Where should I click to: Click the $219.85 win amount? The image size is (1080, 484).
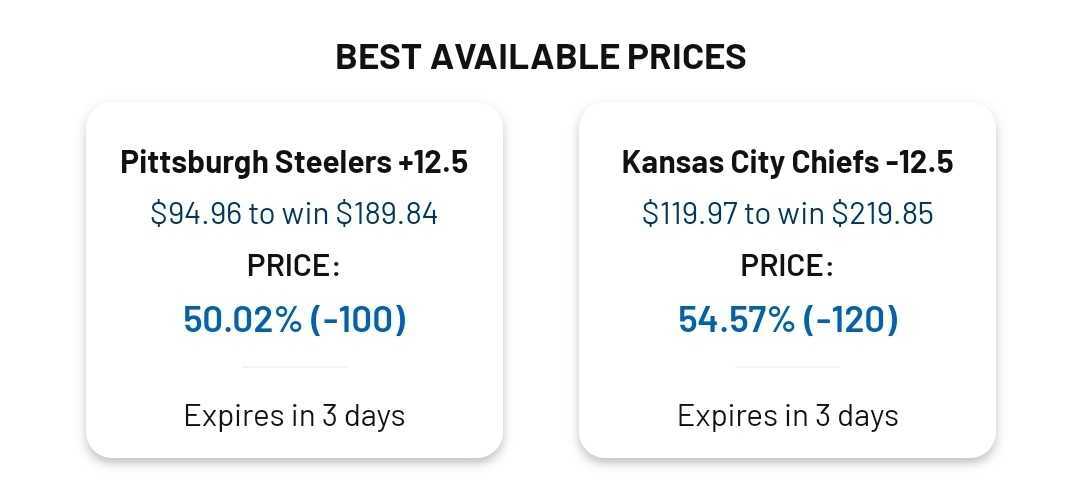pos(882,214)
